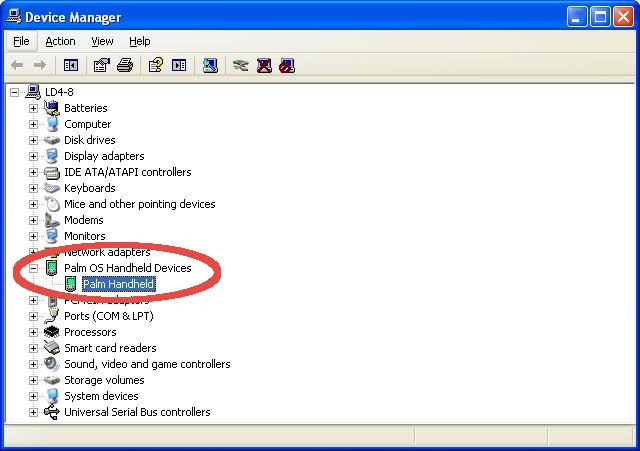Screen dimensions: 640x451
Task: Select the LD4-8 root label
Action: 59,92
